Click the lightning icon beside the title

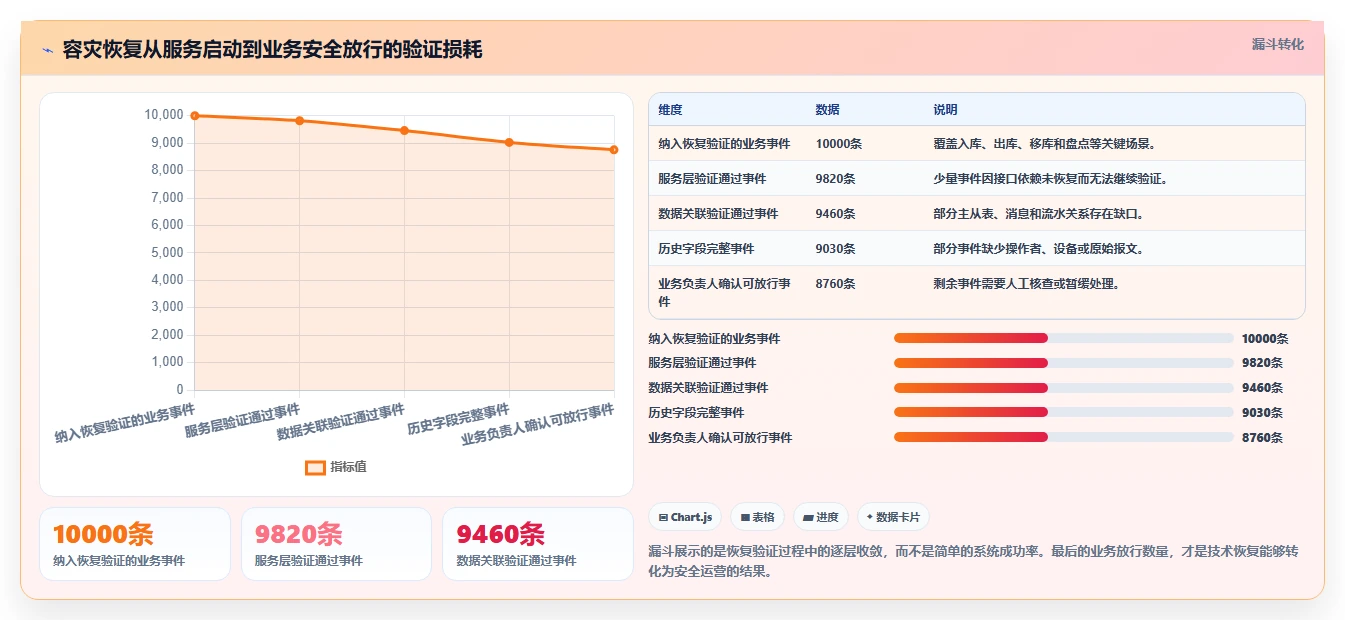click(x=47, y=50)
